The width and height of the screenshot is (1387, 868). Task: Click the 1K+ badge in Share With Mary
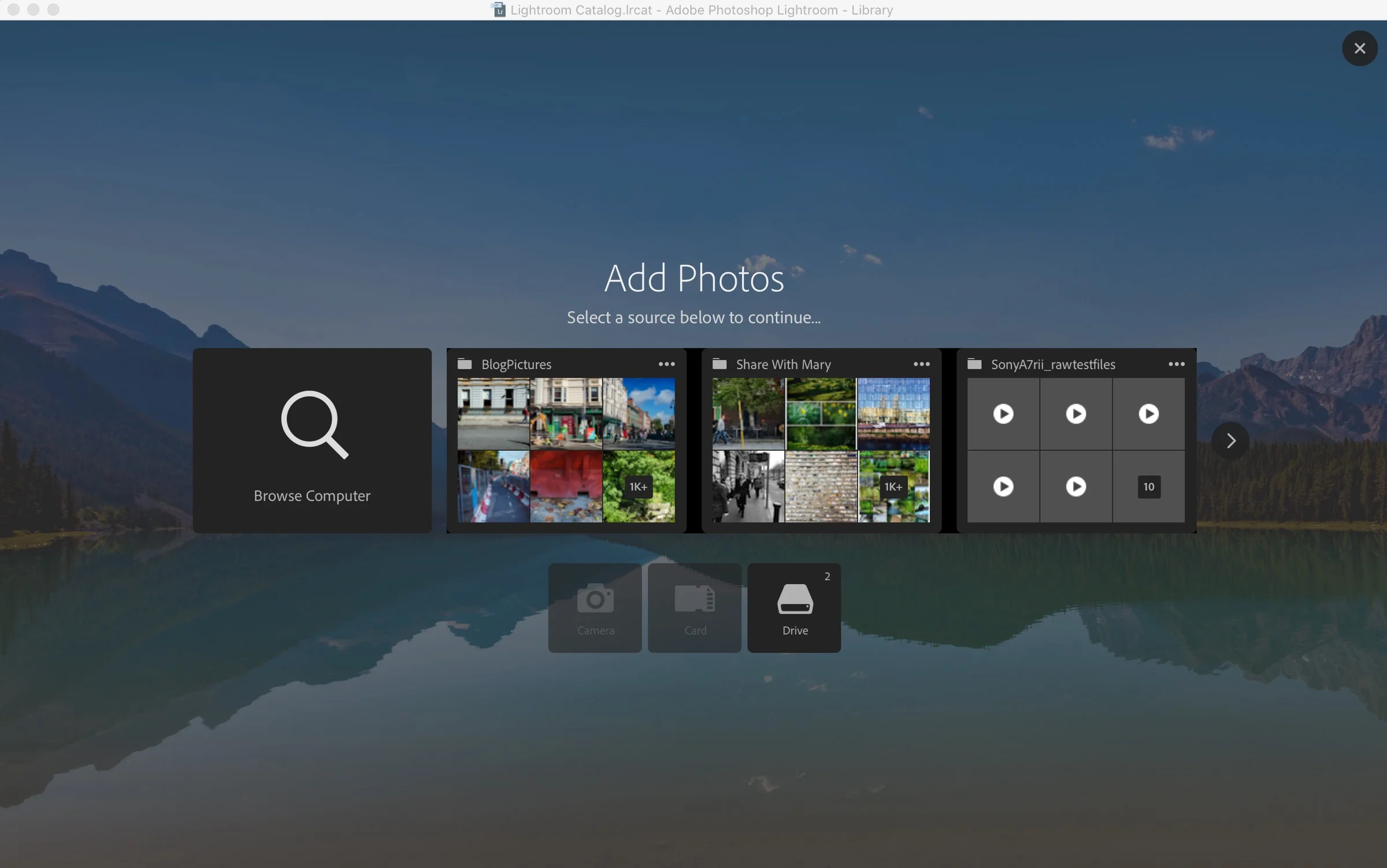coord(893,487)
